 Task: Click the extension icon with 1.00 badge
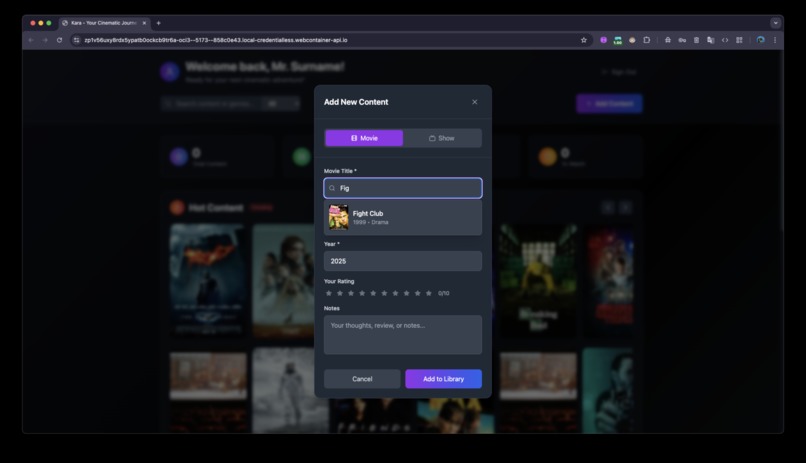(618, 40)
